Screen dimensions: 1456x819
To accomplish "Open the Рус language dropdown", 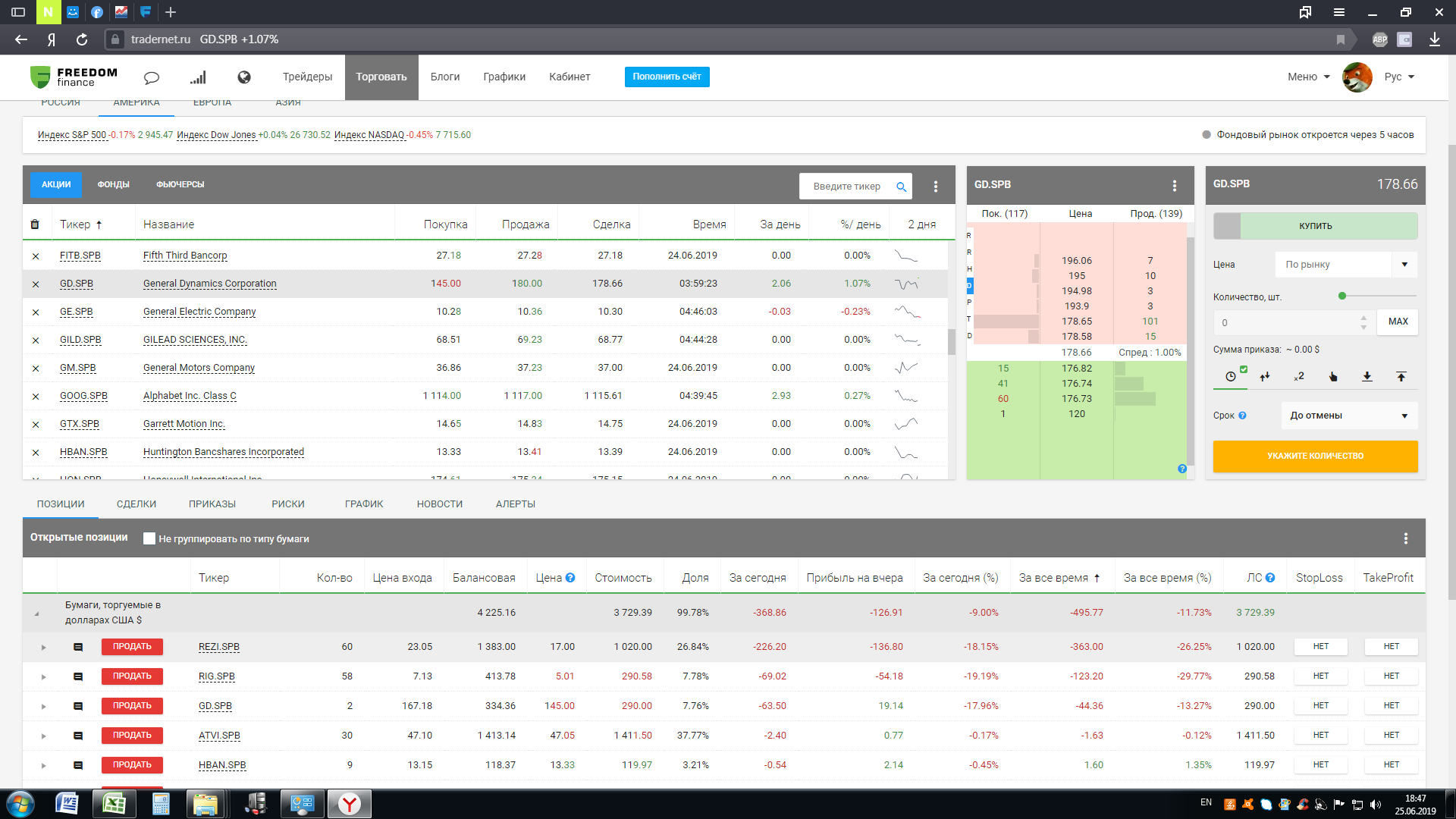I will (1399, 77).
